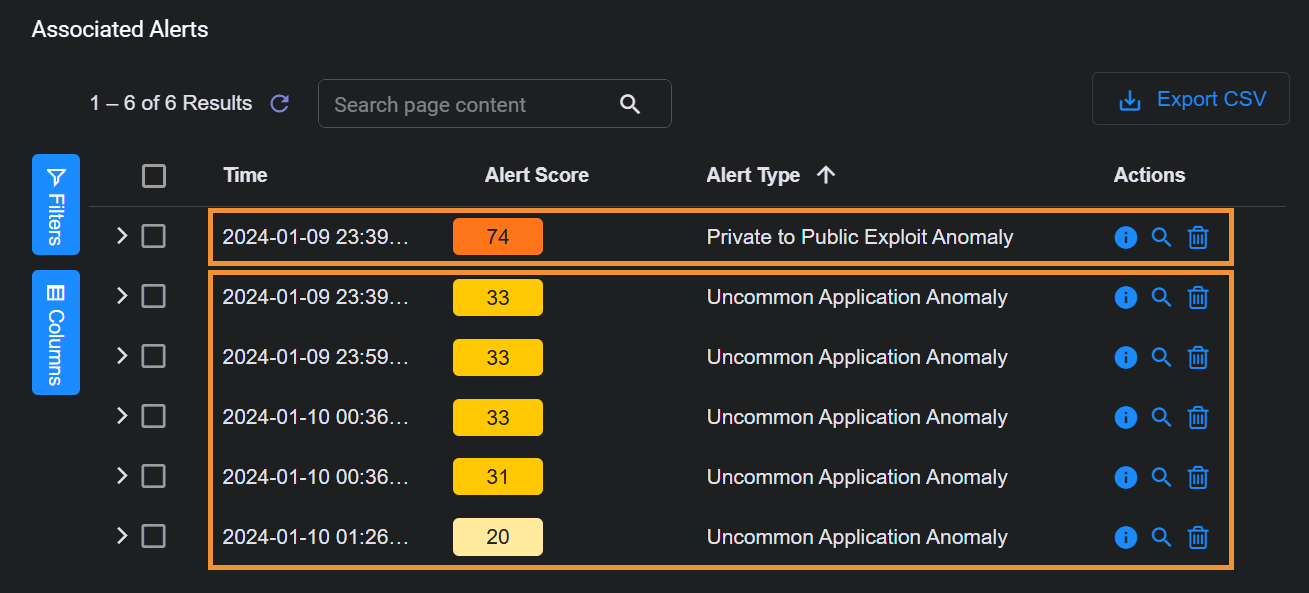Click the refresh results icon
Viewport: 1309px width, 593px height.
coord(280,103)
